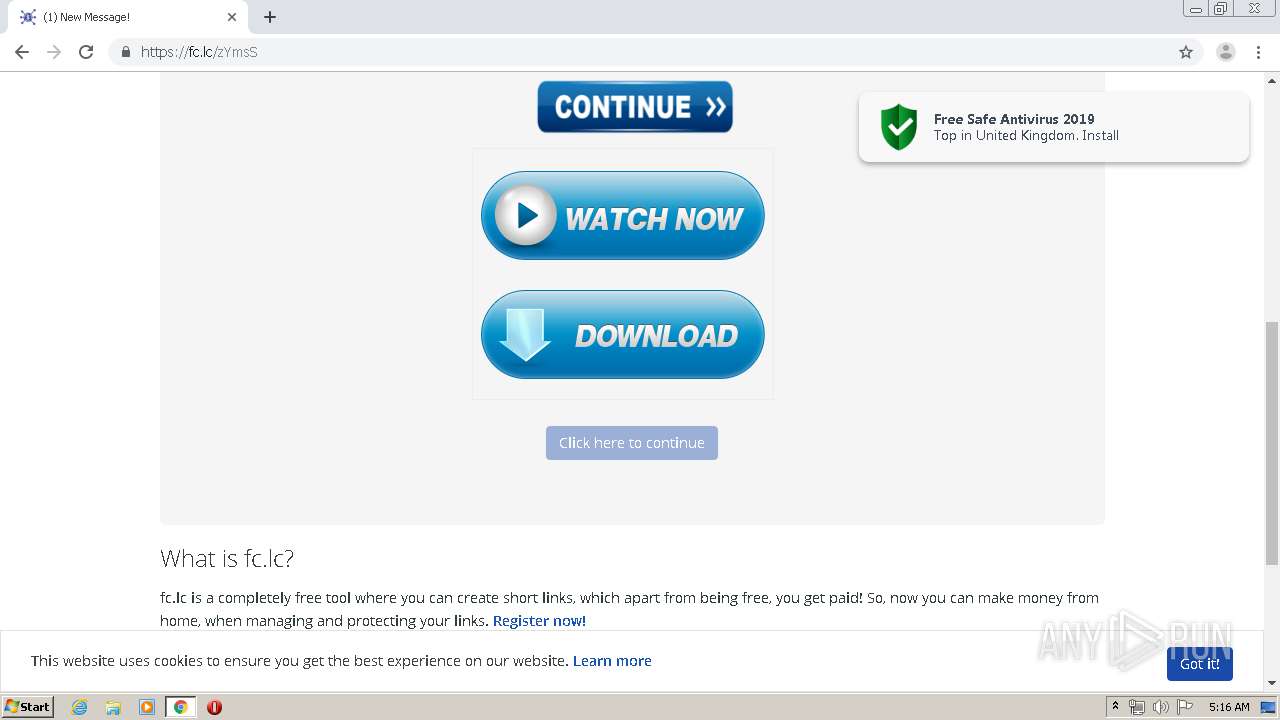Viewport: 1280px width, 720px height.
Task: View site info via padlock icon
Action: (125, 52)
